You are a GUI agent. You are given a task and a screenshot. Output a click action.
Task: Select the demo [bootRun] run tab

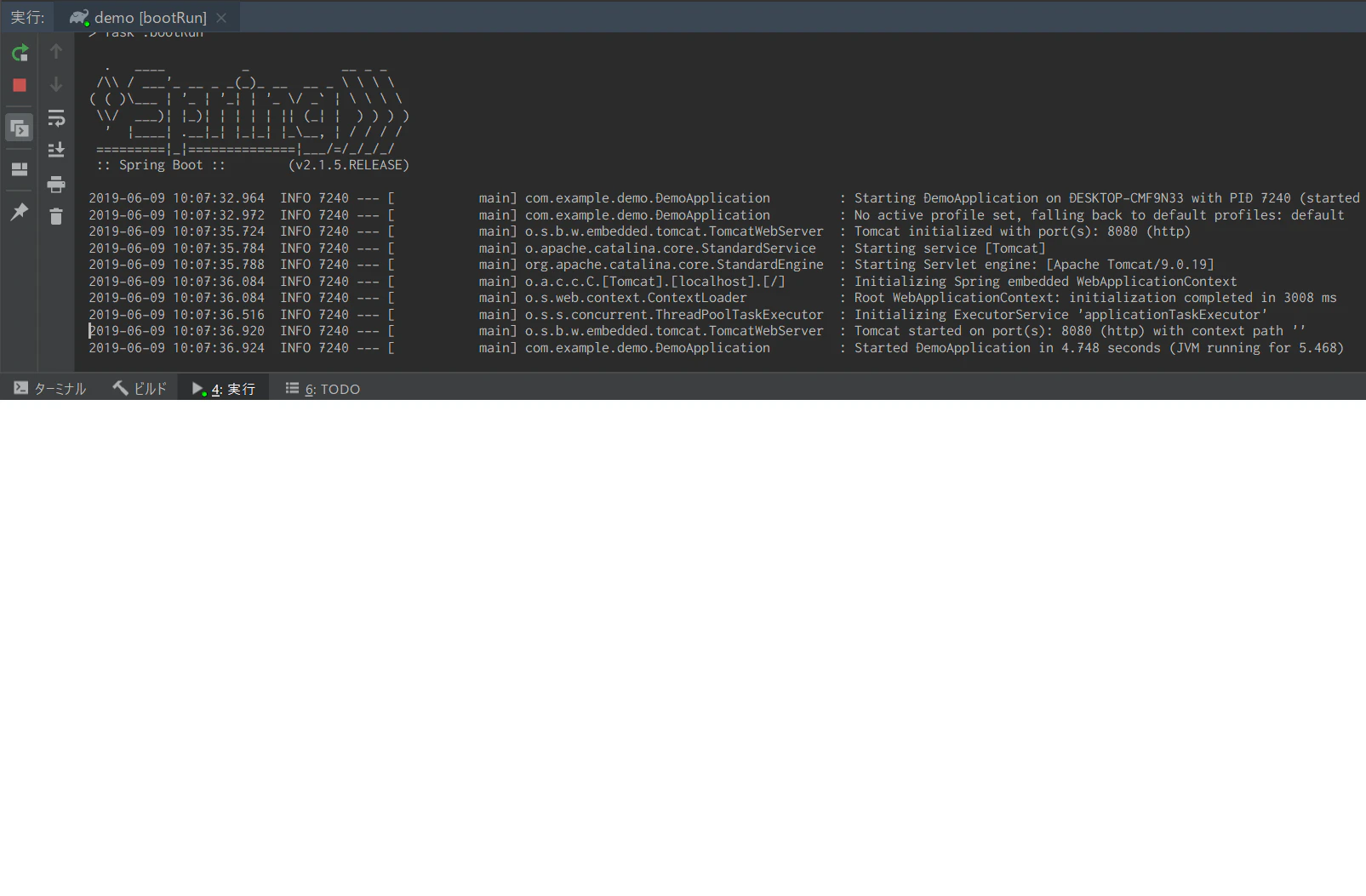(x=148, y=17)
